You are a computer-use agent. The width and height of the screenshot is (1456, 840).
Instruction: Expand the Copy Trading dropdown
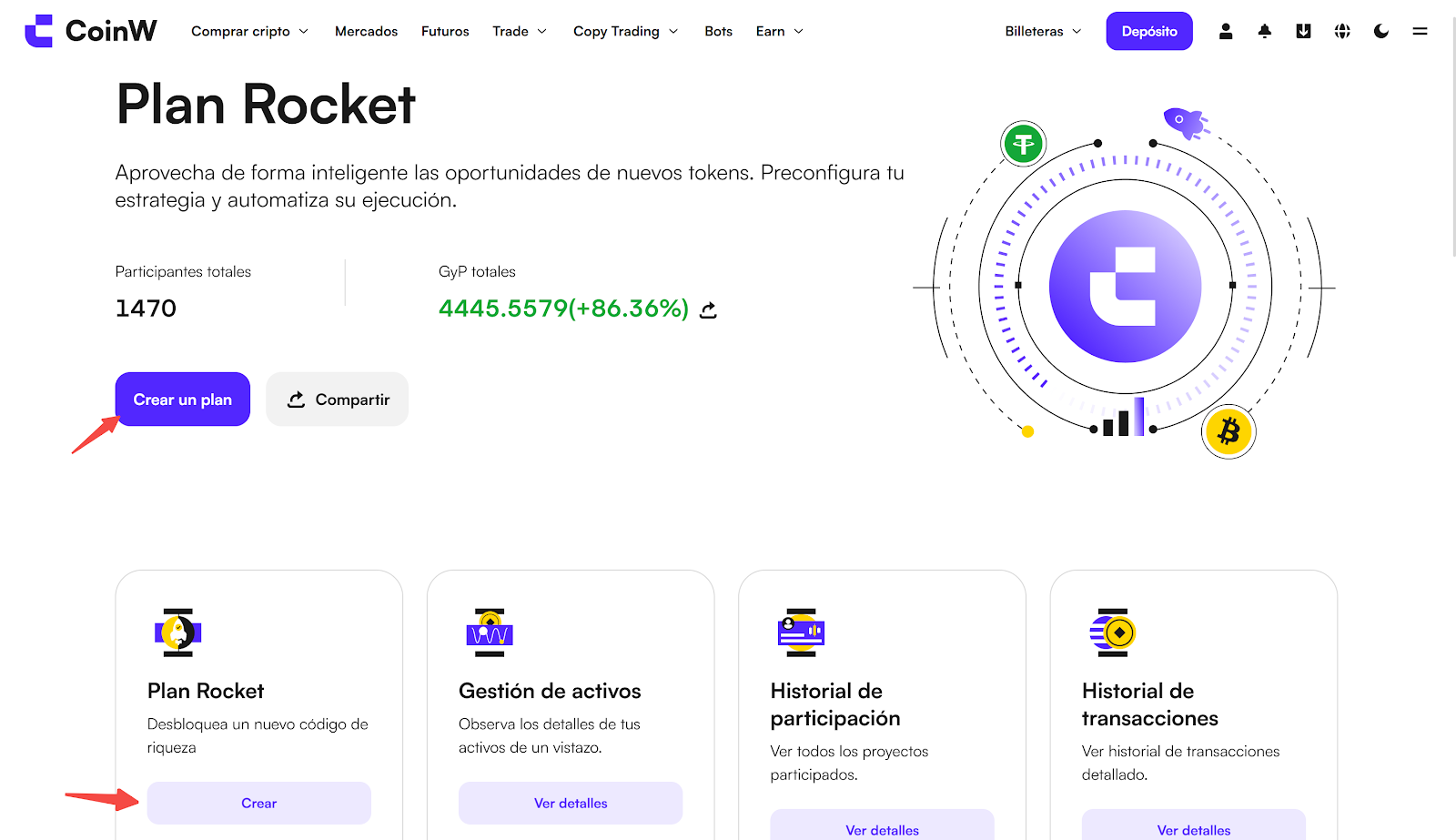pos(625,31)
